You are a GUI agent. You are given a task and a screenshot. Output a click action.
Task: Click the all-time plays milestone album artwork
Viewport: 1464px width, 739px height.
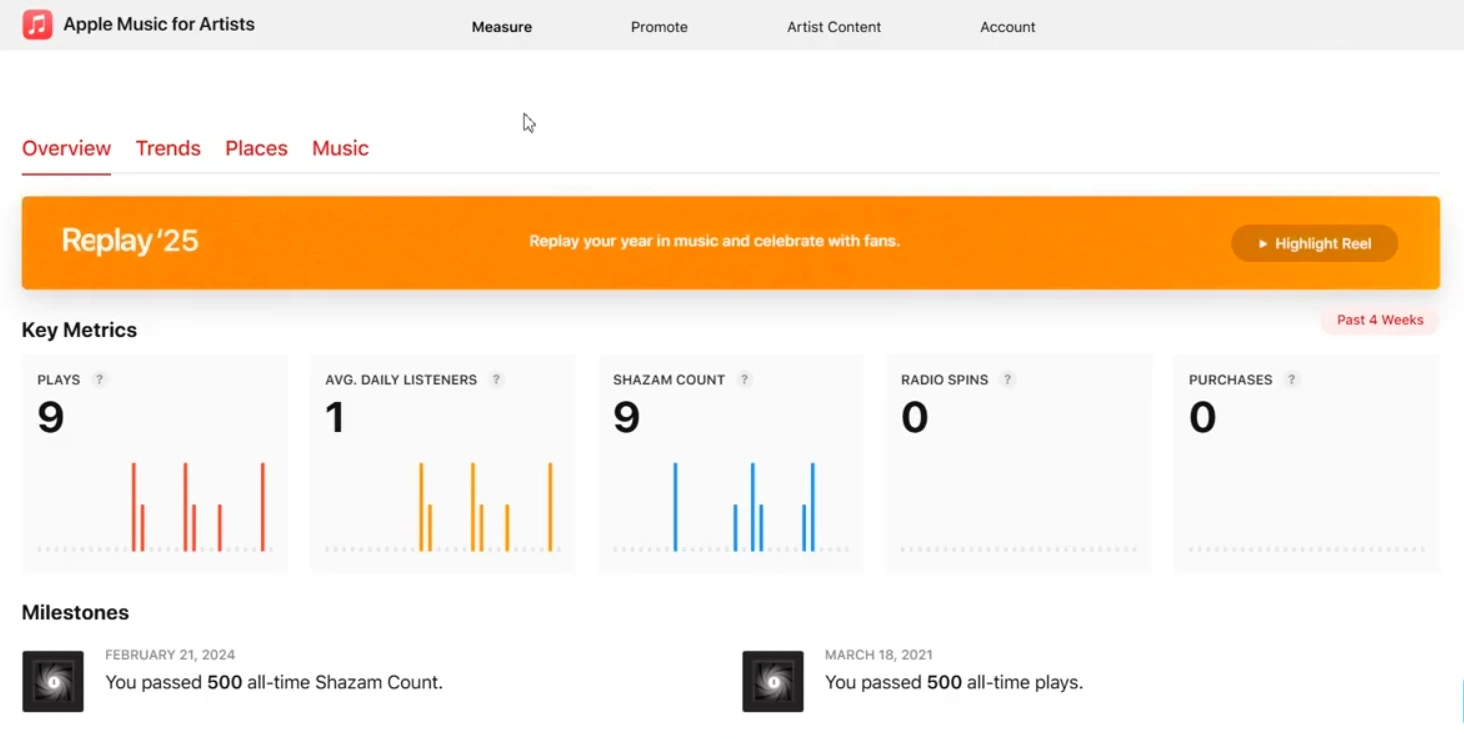tap(773, 682)
